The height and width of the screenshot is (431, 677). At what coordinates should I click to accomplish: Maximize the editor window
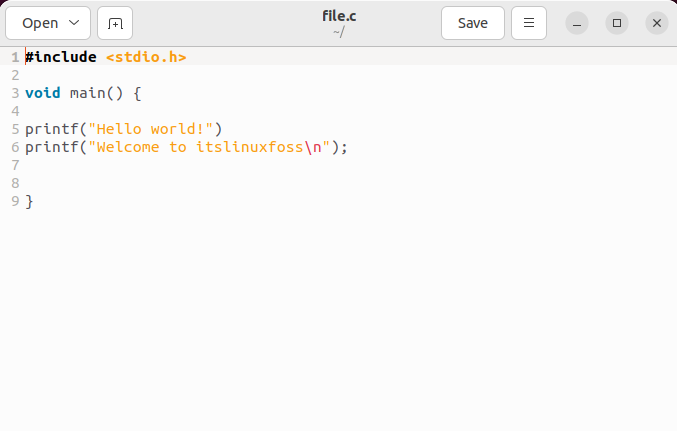click(x=617, y=23)
